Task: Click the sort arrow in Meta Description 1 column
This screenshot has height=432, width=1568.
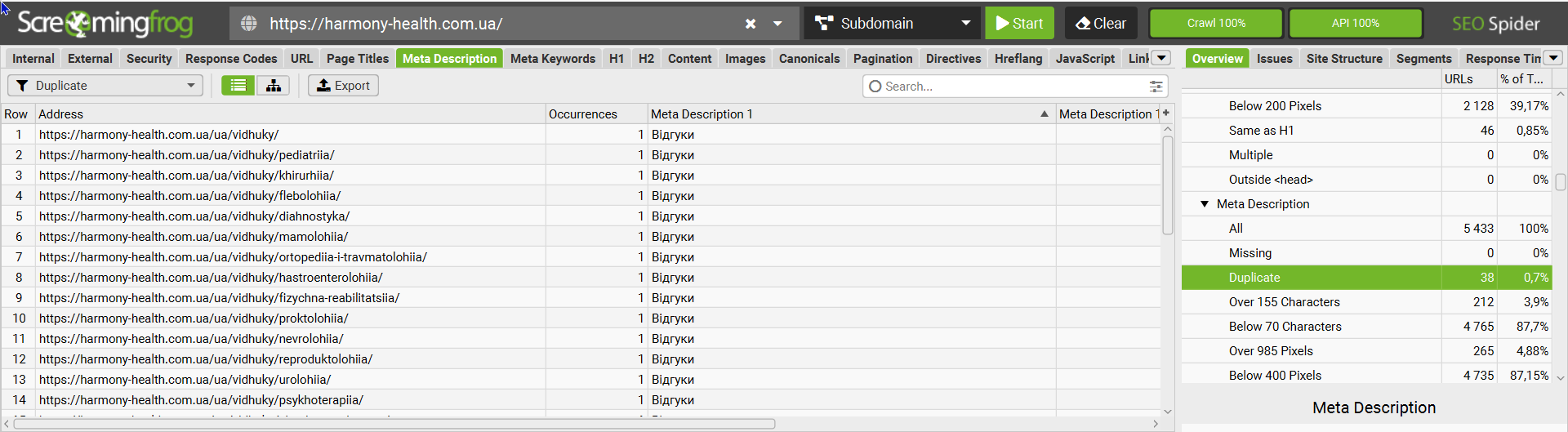Action: coord(1044,114)
